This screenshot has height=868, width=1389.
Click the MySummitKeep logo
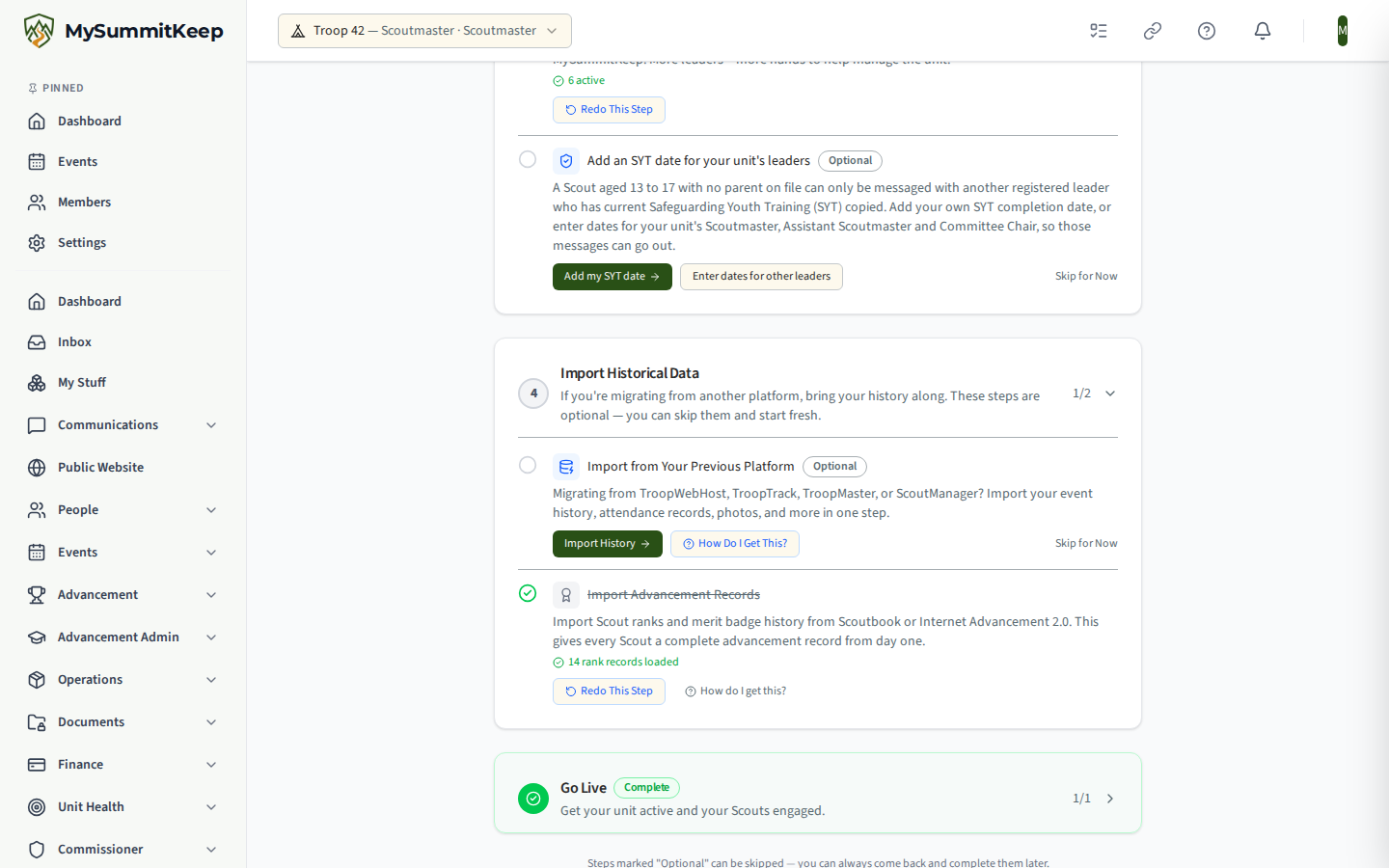pyautogui.click(x=123, y=31)
